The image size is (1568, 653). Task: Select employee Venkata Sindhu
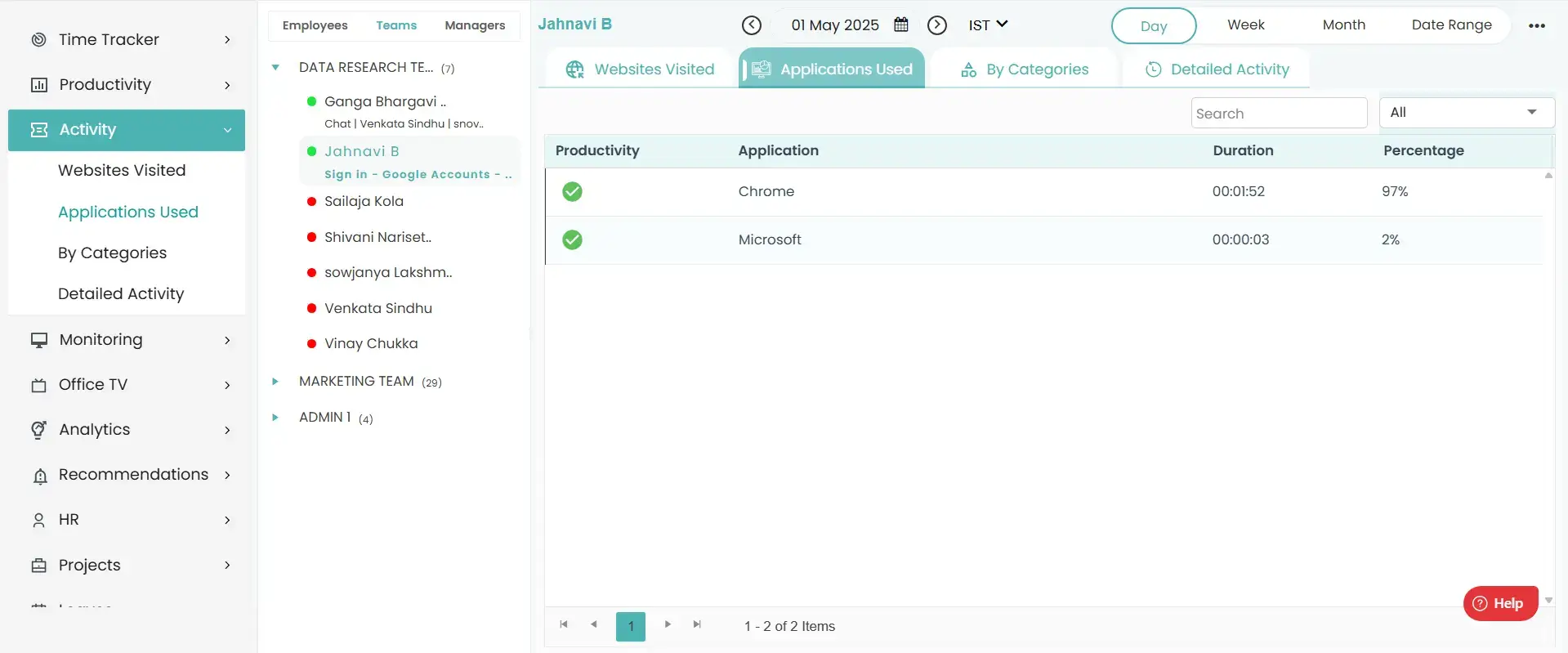click(378, 309)
